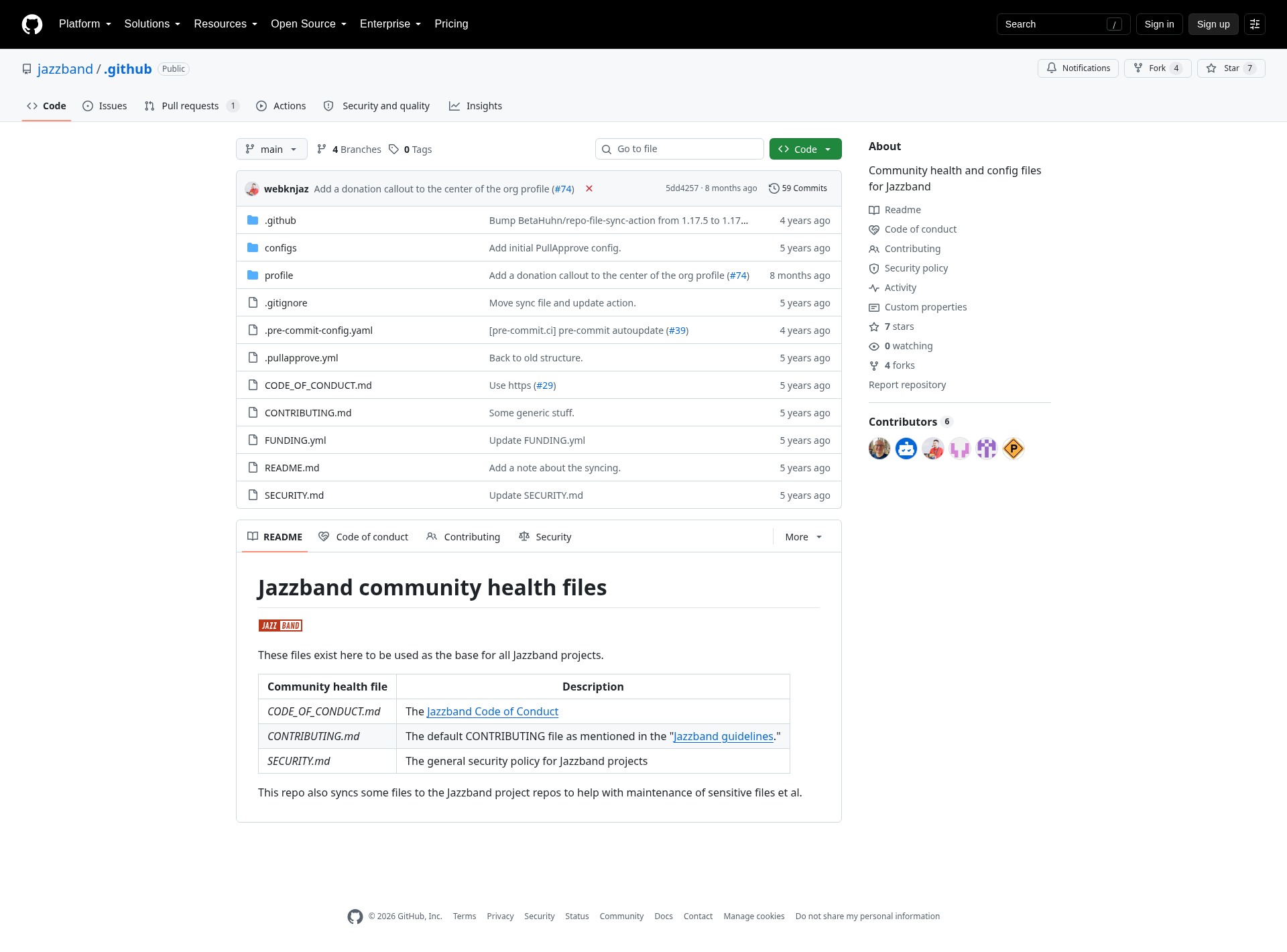
Task: Click the history icon next to 59 Commits
Action: (x=774, y=188)
